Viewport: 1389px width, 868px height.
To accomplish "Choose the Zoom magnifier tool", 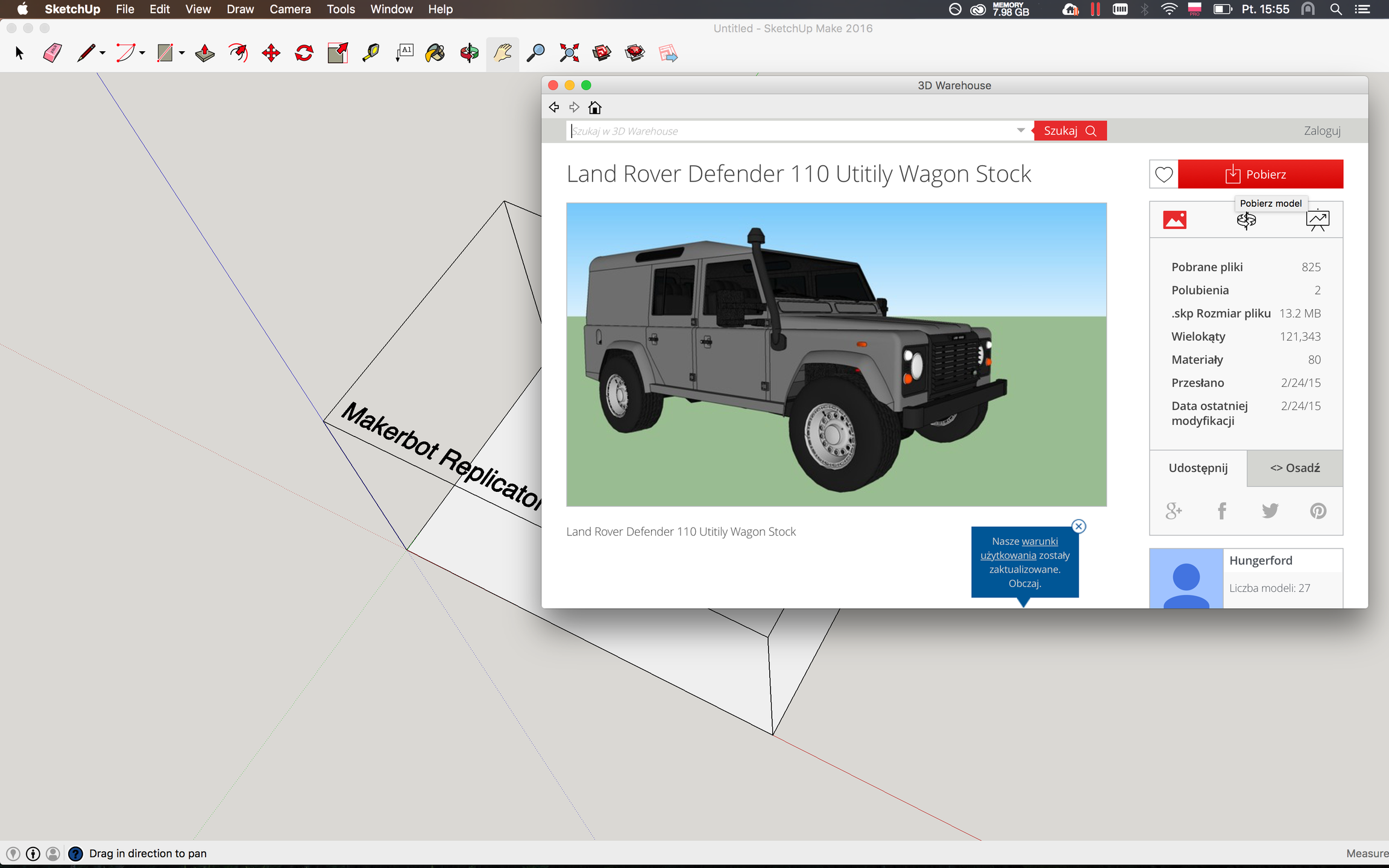I will pos(535,53).
